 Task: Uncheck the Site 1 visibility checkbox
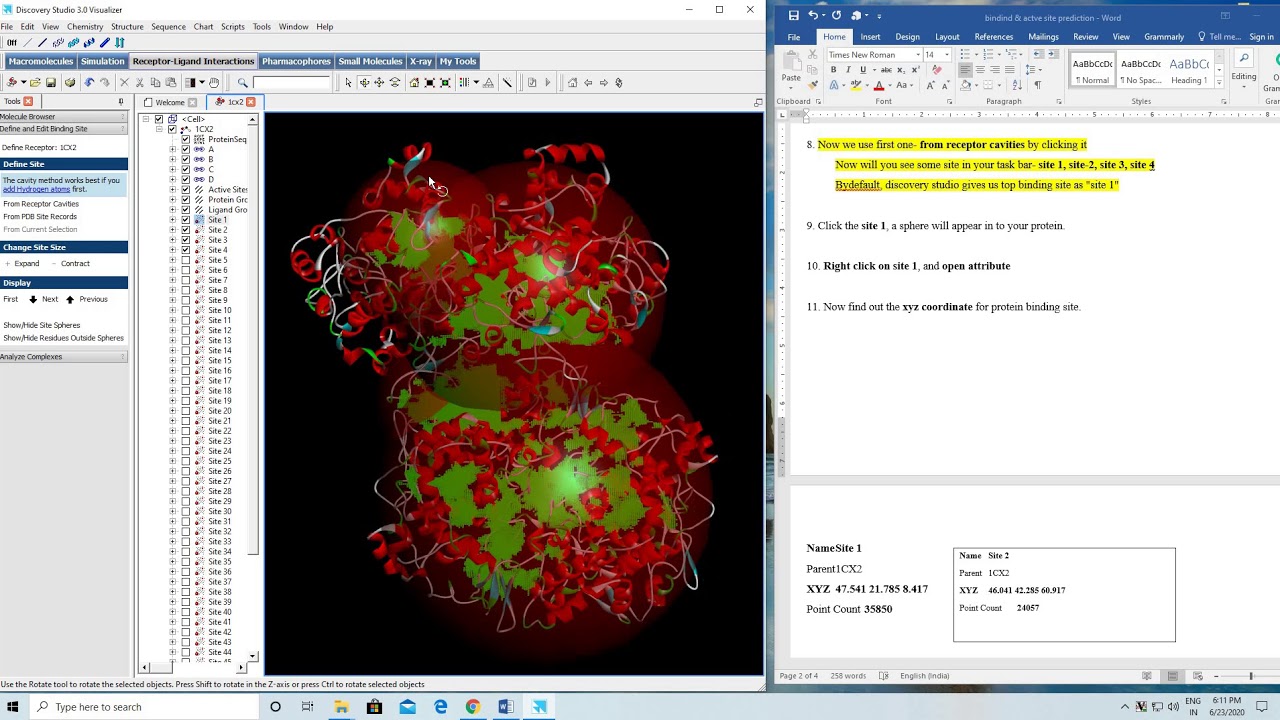tap(185, 220)
